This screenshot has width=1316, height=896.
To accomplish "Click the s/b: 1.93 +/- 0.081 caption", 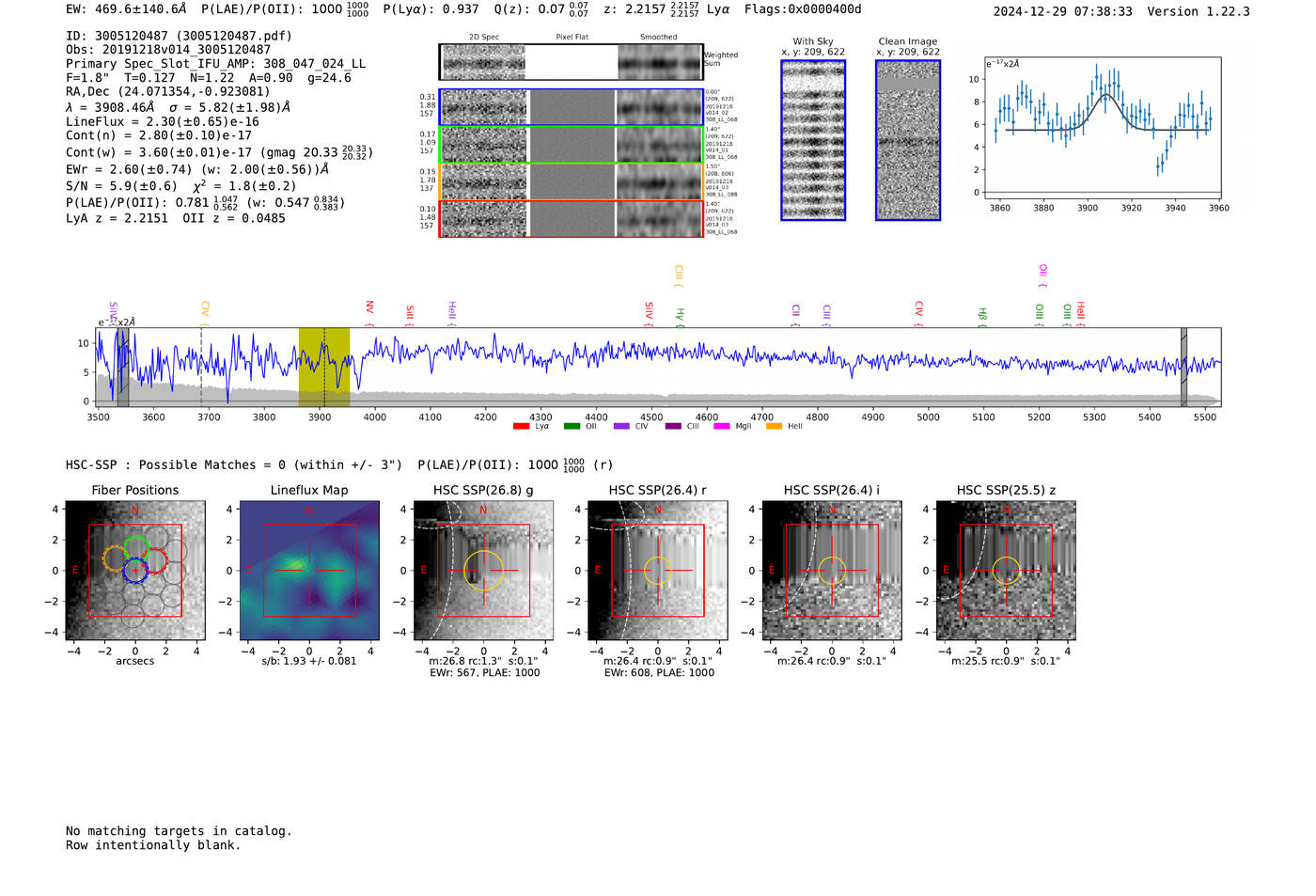I will click(309, 661).
